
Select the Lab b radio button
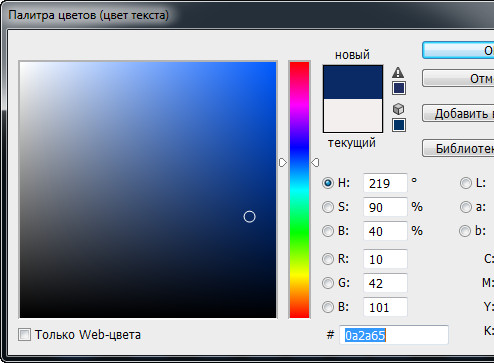click(465, 231)
